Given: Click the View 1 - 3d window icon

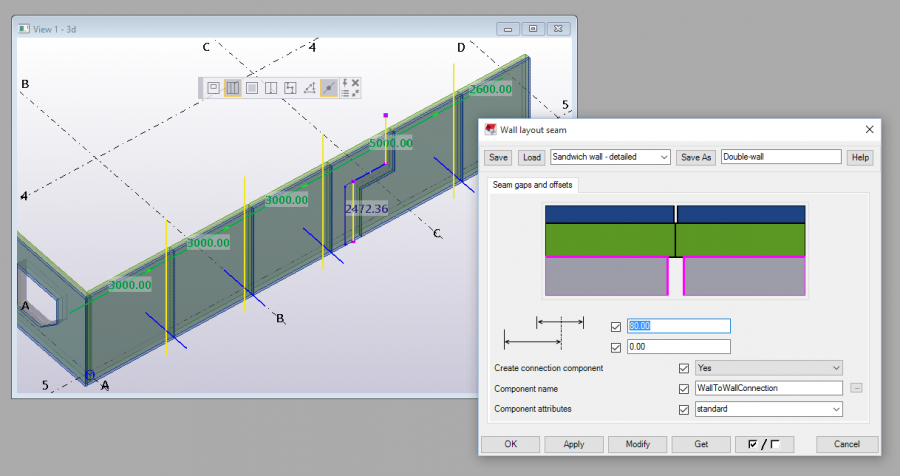Looking at the screenshot, I should (24, 29).
